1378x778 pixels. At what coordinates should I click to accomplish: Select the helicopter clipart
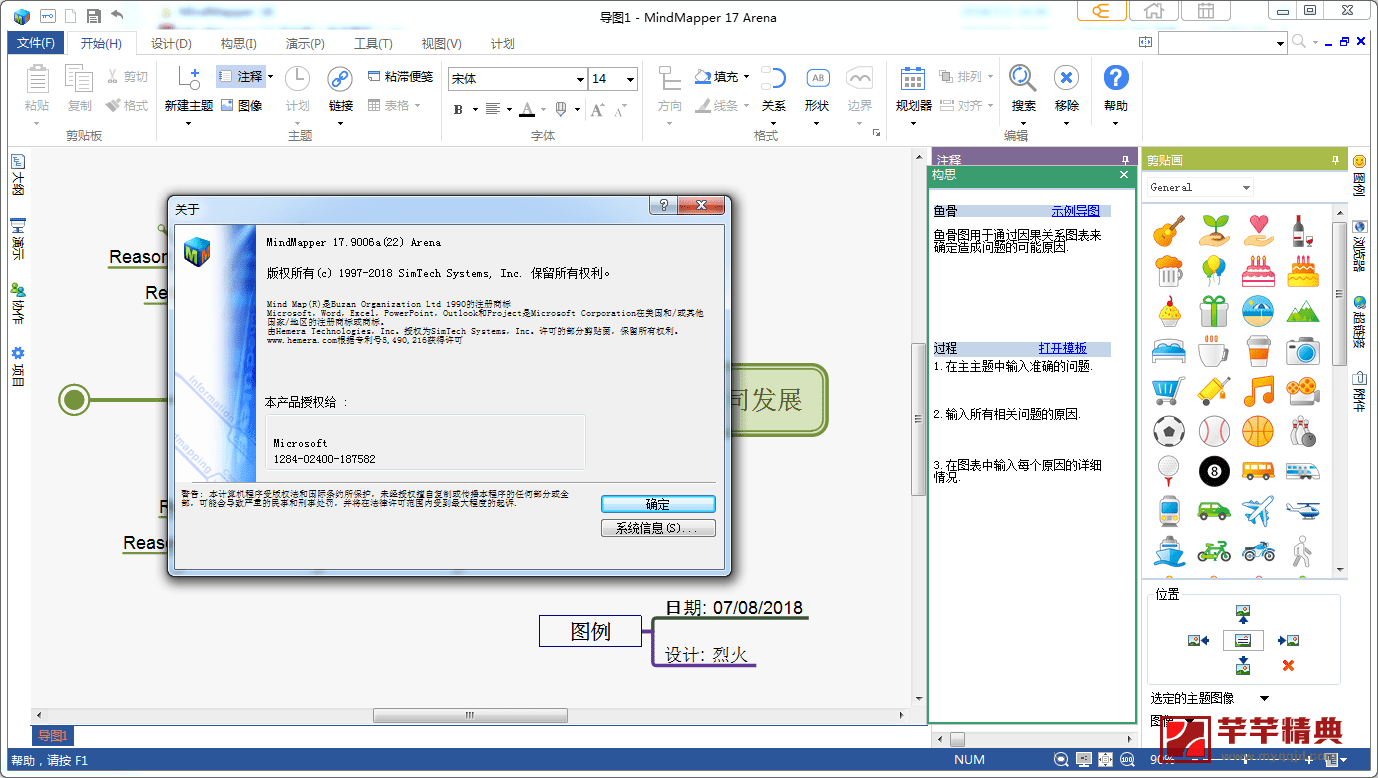(1302, 510)
